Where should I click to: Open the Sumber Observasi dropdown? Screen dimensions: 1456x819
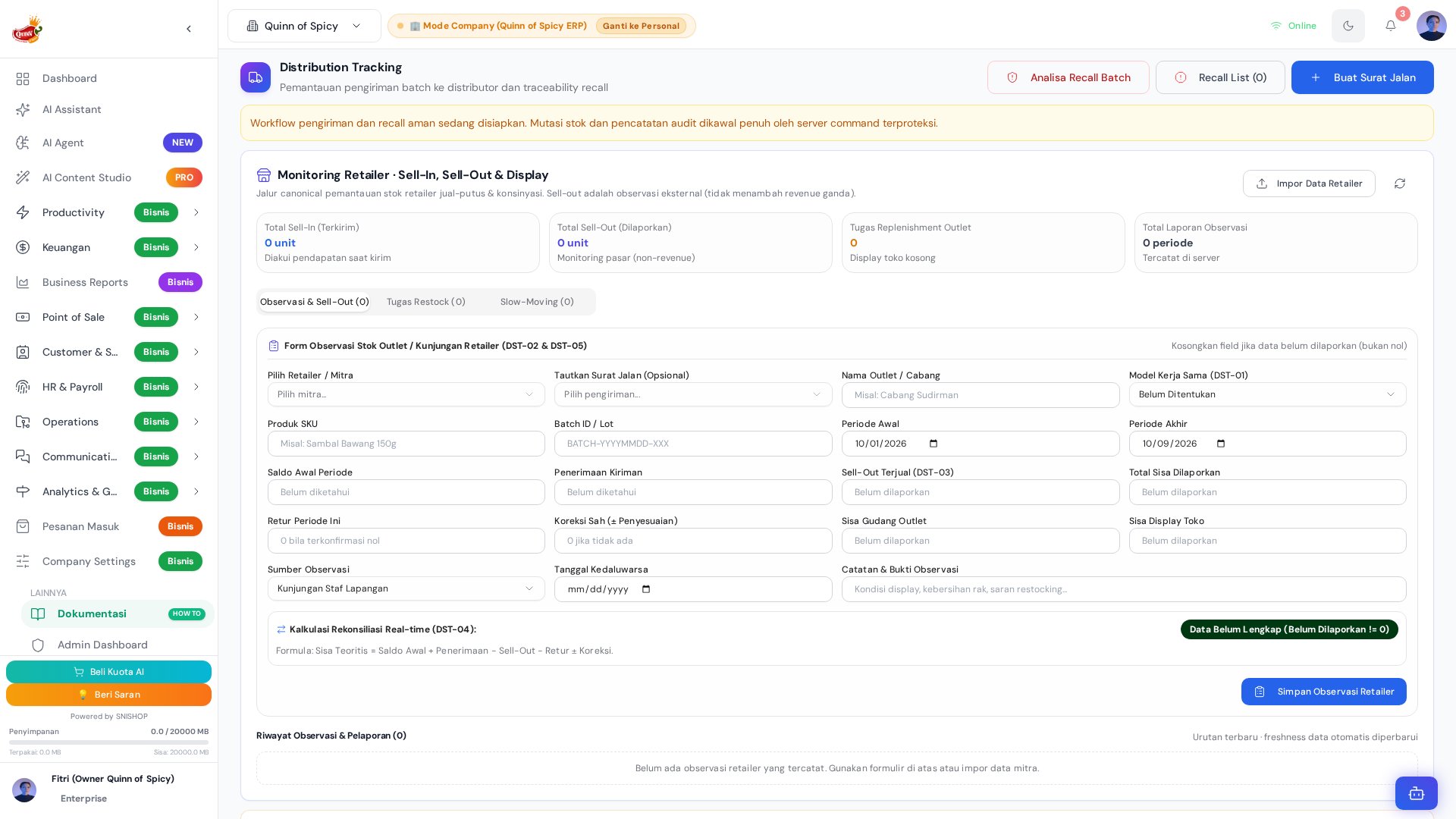tap(406, 588)
